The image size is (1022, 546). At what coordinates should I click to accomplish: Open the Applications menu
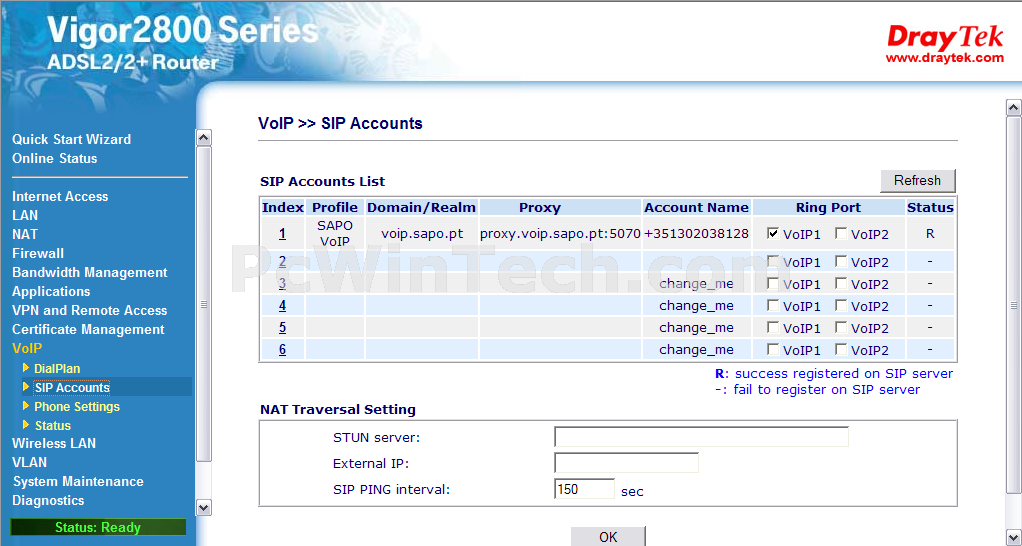[51, 291]
